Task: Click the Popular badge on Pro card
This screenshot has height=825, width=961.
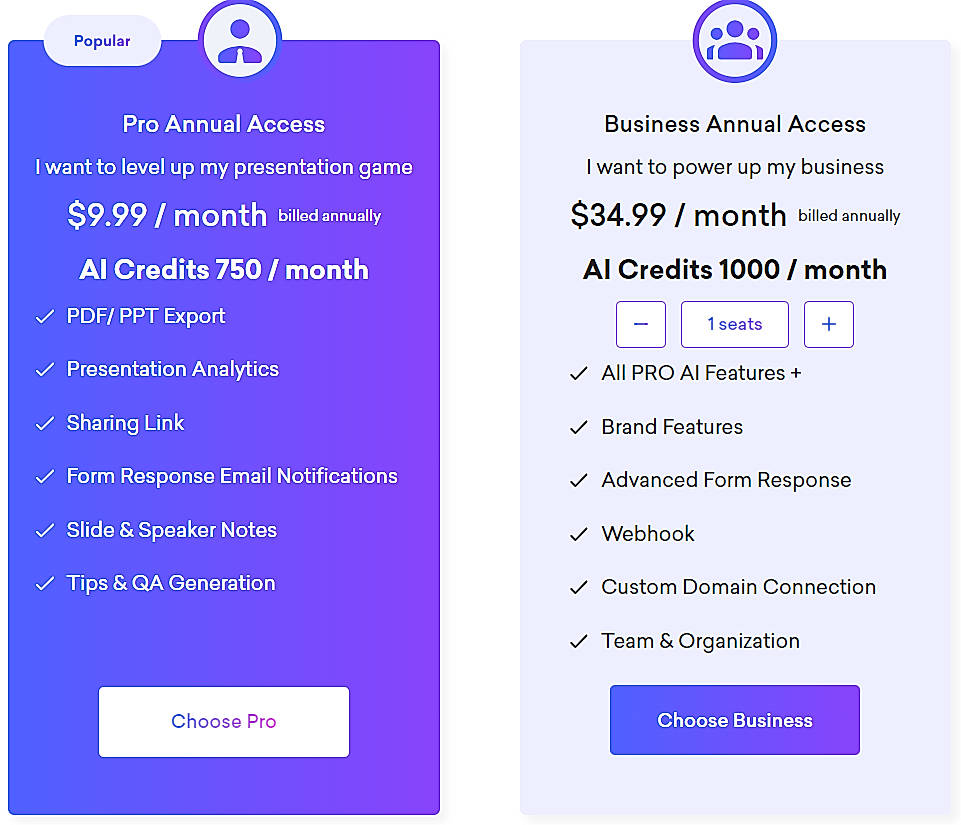Action: [101, 40]
